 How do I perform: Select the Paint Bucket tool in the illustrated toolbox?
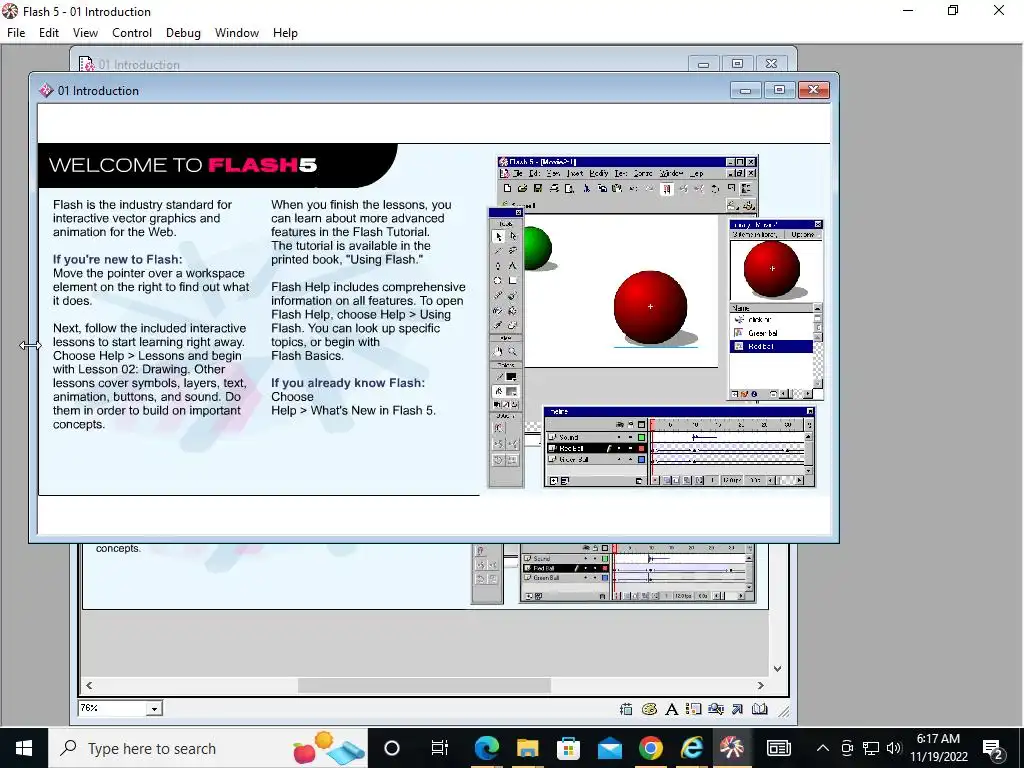coord(513,311)
